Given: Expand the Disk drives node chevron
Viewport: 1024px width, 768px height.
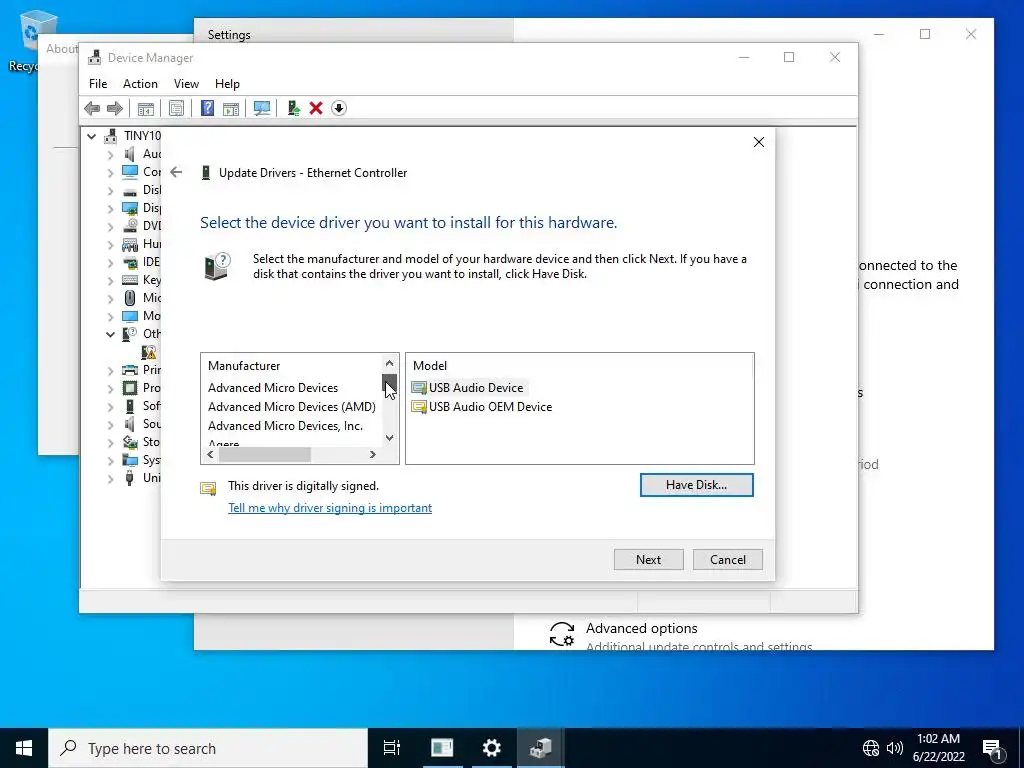Looking at the screenshot, I should (x=110, y=191).
